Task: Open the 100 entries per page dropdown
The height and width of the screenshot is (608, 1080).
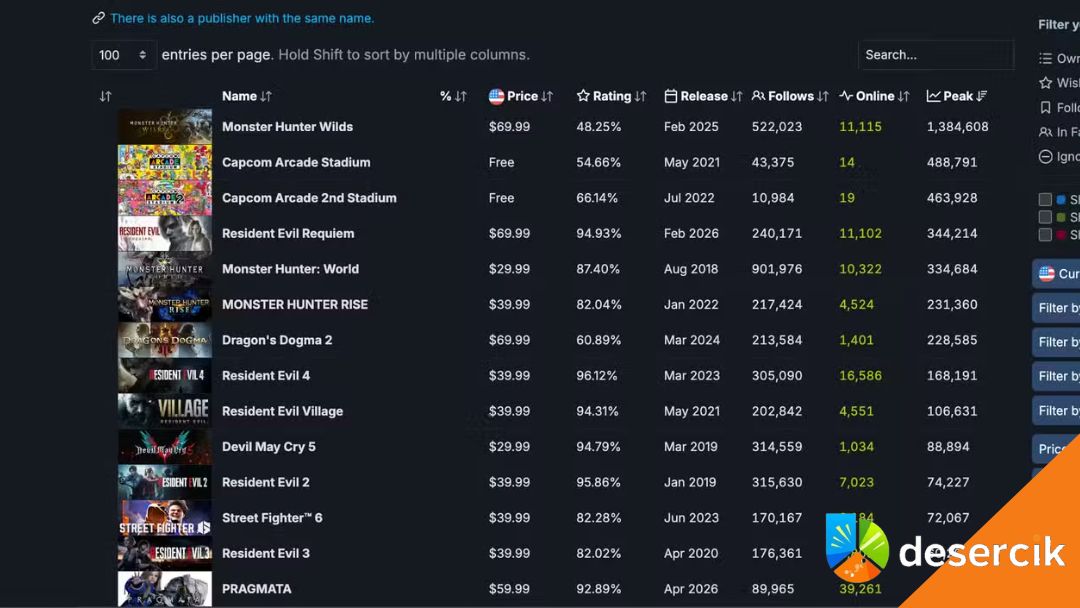Action: (x=124, y=55)
